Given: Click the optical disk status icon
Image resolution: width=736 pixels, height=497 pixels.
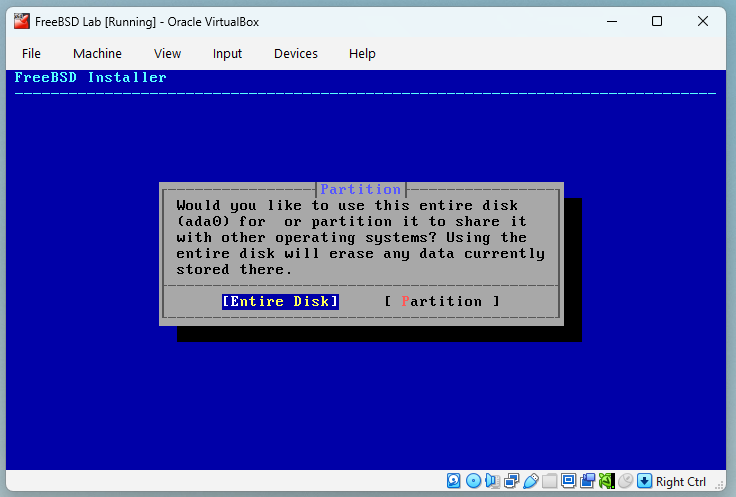Looking at the screenshot, I should 473,481.
